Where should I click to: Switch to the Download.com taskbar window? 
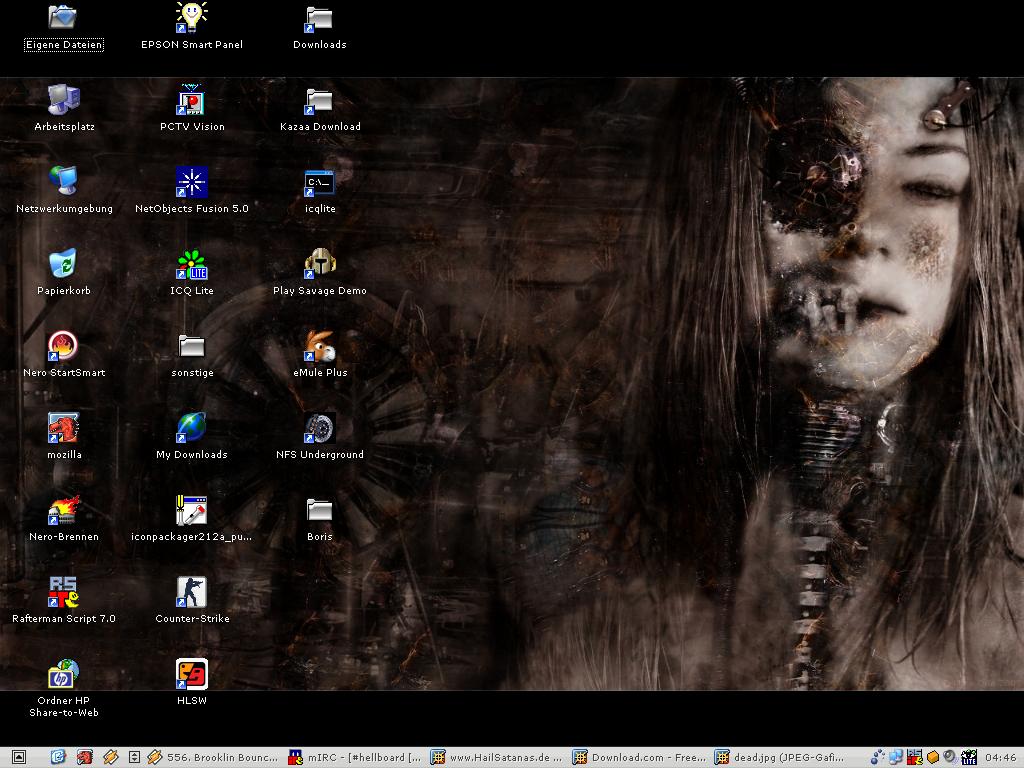coord(639,758)
